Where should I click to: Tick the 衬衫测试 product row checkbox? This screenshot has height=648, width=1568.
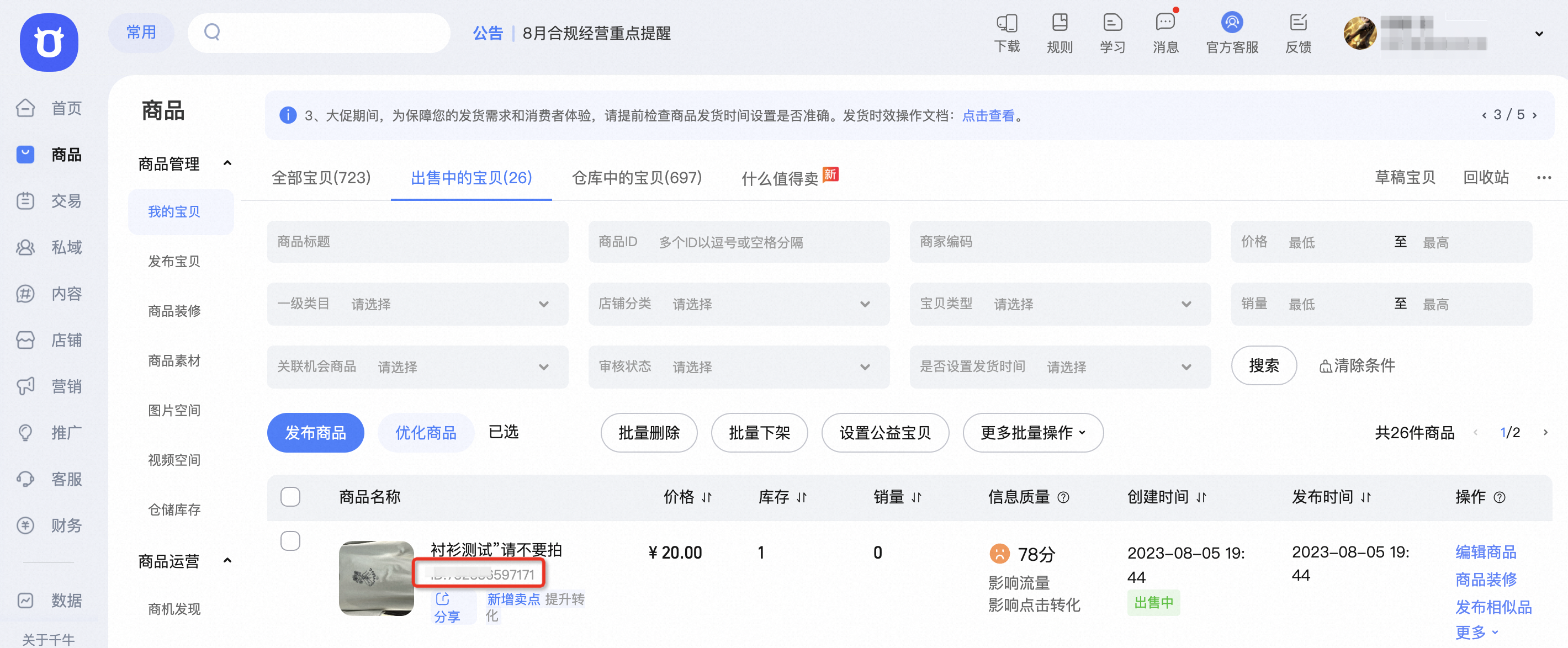tap(290, 541)
